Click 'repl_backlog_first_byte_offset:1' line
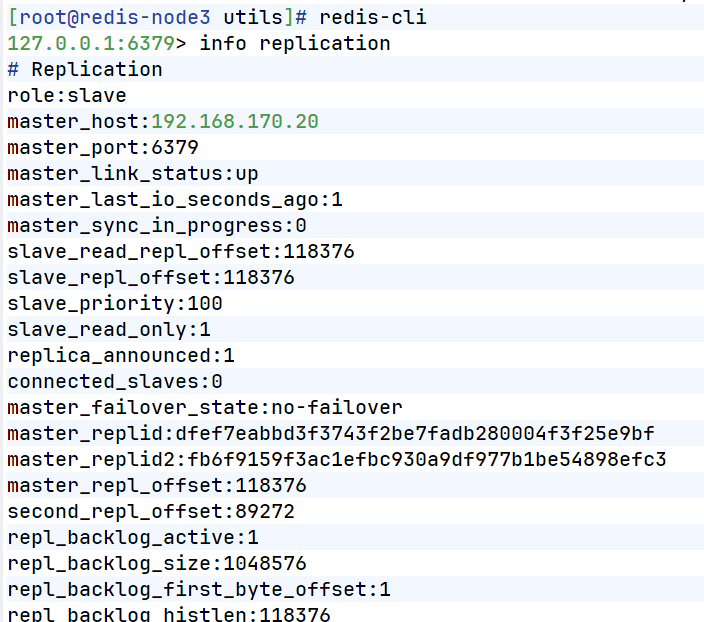This screenshot has height=622, width=704. (x=199, y=591)
